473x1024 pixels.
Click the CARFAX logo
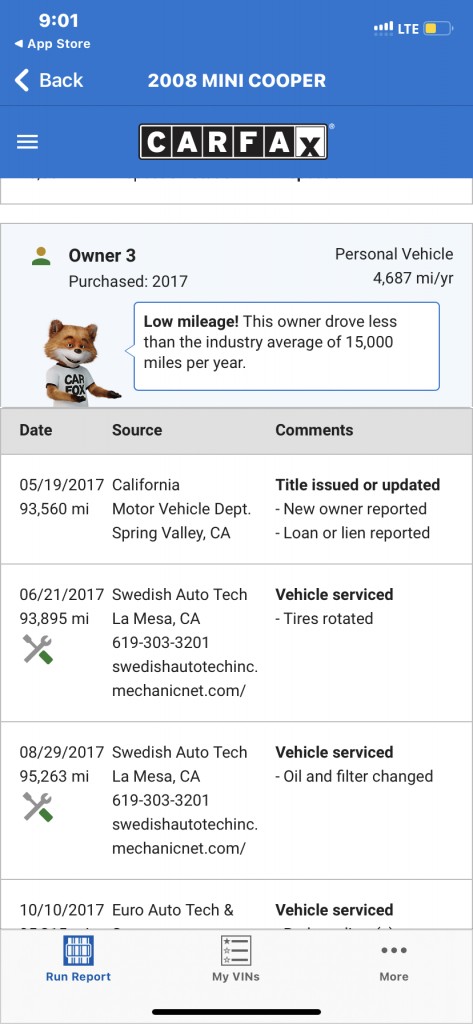point(233,142)
